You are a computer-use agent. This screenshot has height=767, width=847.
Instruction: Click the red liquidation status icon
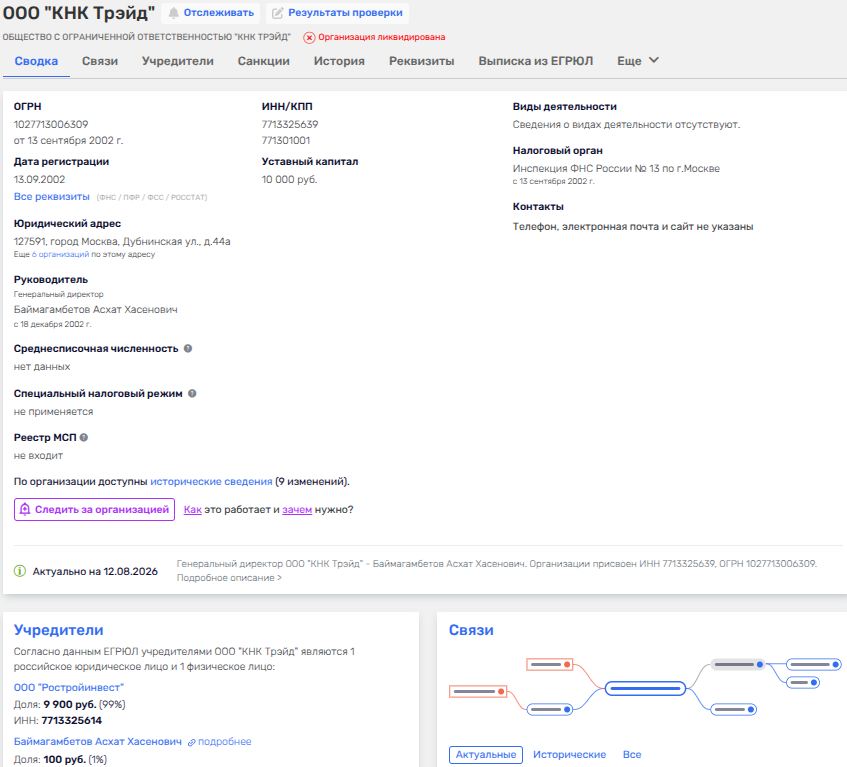tap(309, 37)
